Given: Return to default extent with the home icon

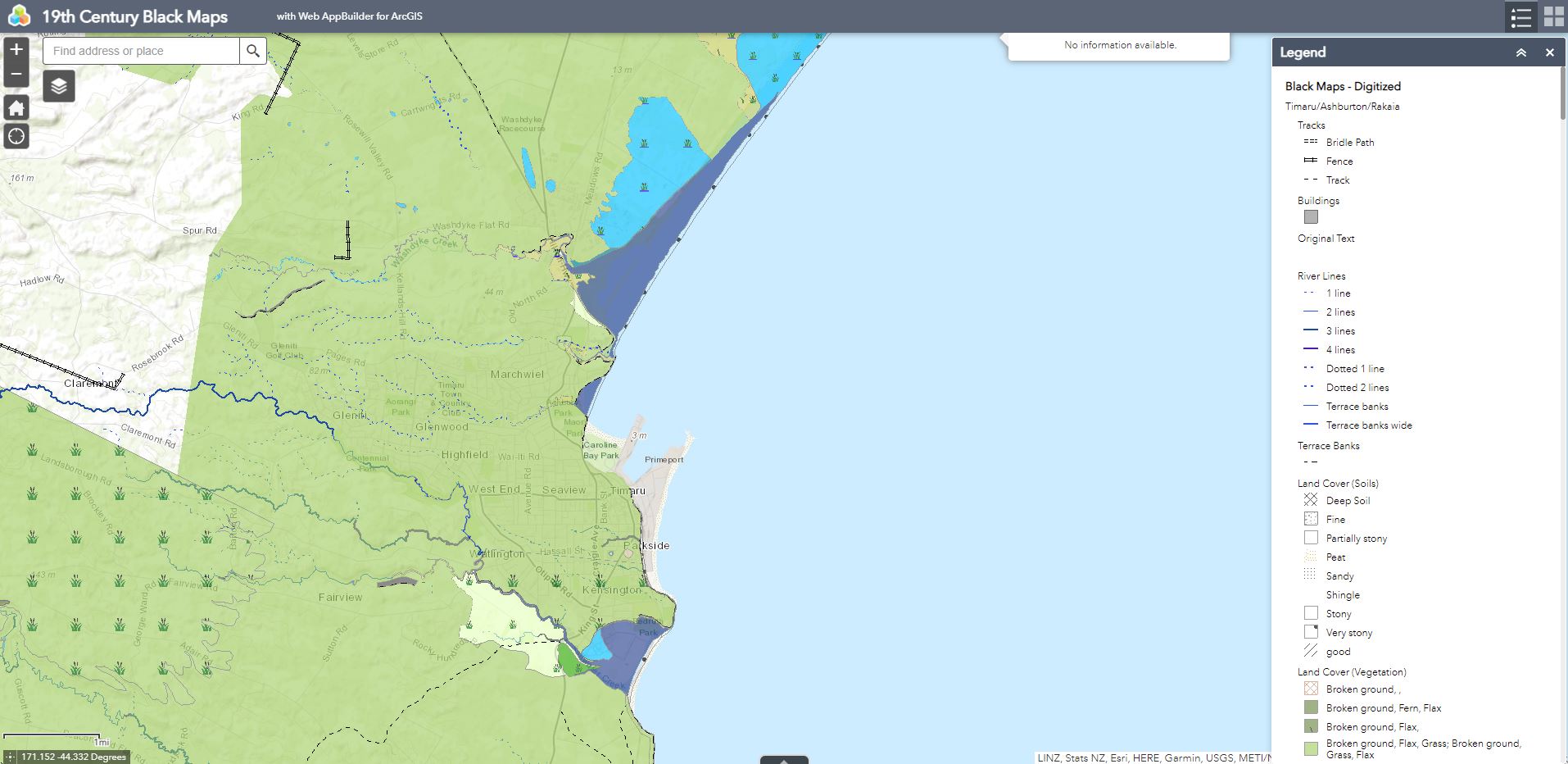Looking at the screenshot, I should (x=15, y=107).
